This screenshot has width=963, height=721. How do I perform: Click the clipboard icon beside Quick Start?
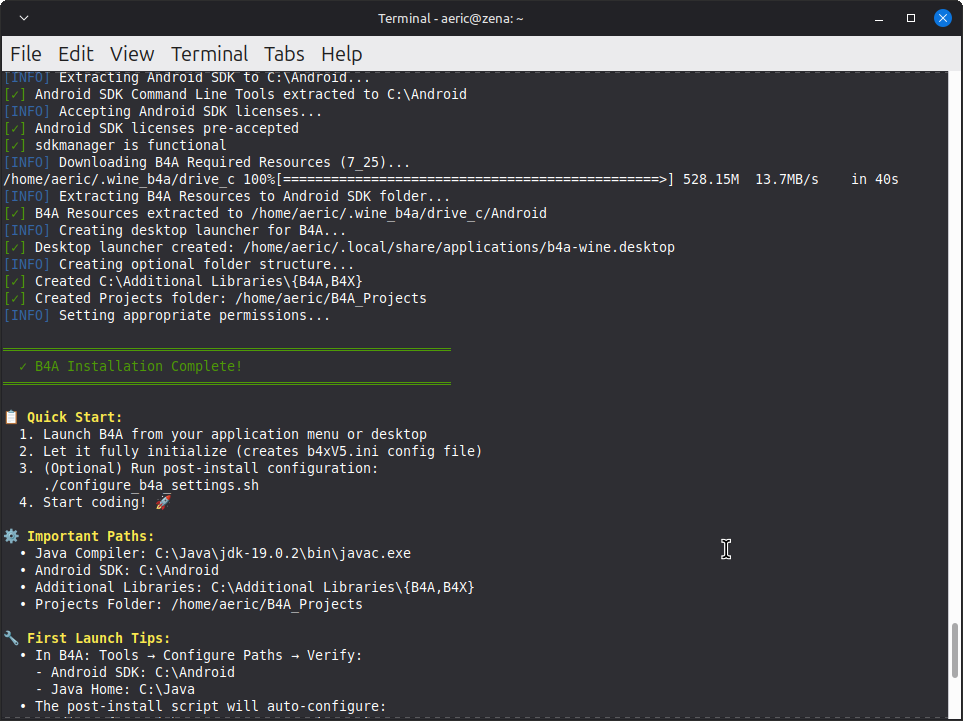[11, 417]
